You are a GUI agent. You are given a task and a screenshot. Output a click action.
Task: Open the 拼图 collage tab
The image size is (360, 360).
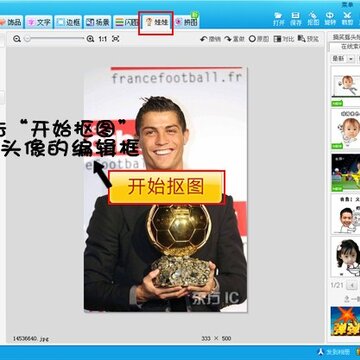187,23
